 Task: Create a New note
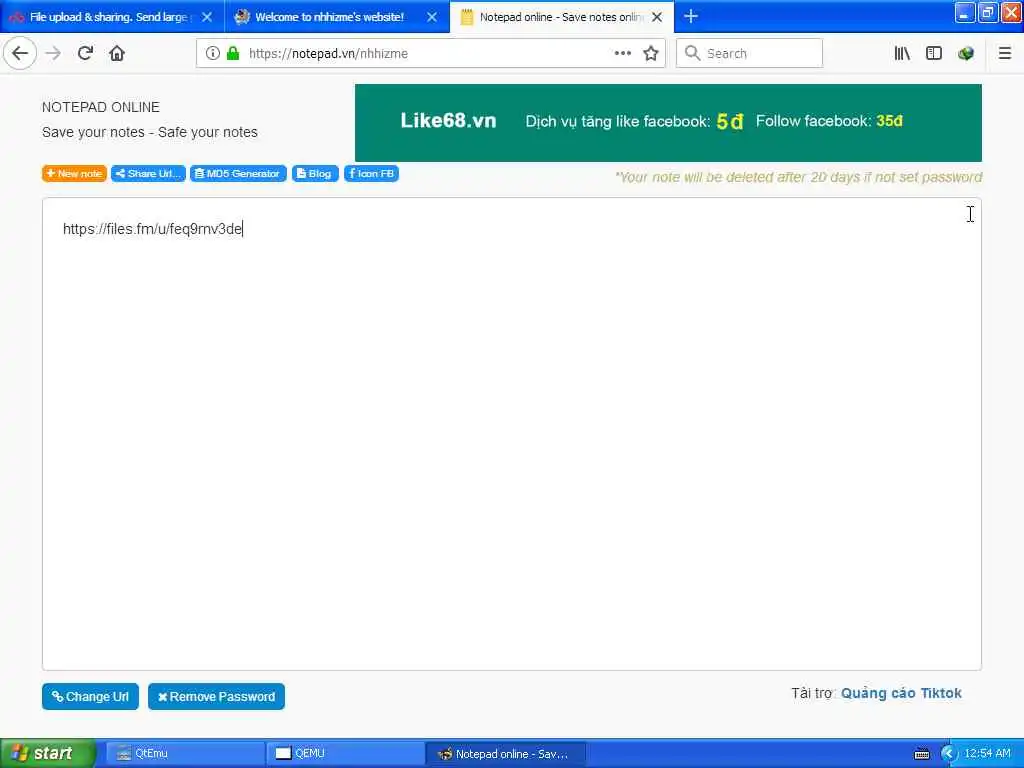pyautogui.click(x=74, y=173)
